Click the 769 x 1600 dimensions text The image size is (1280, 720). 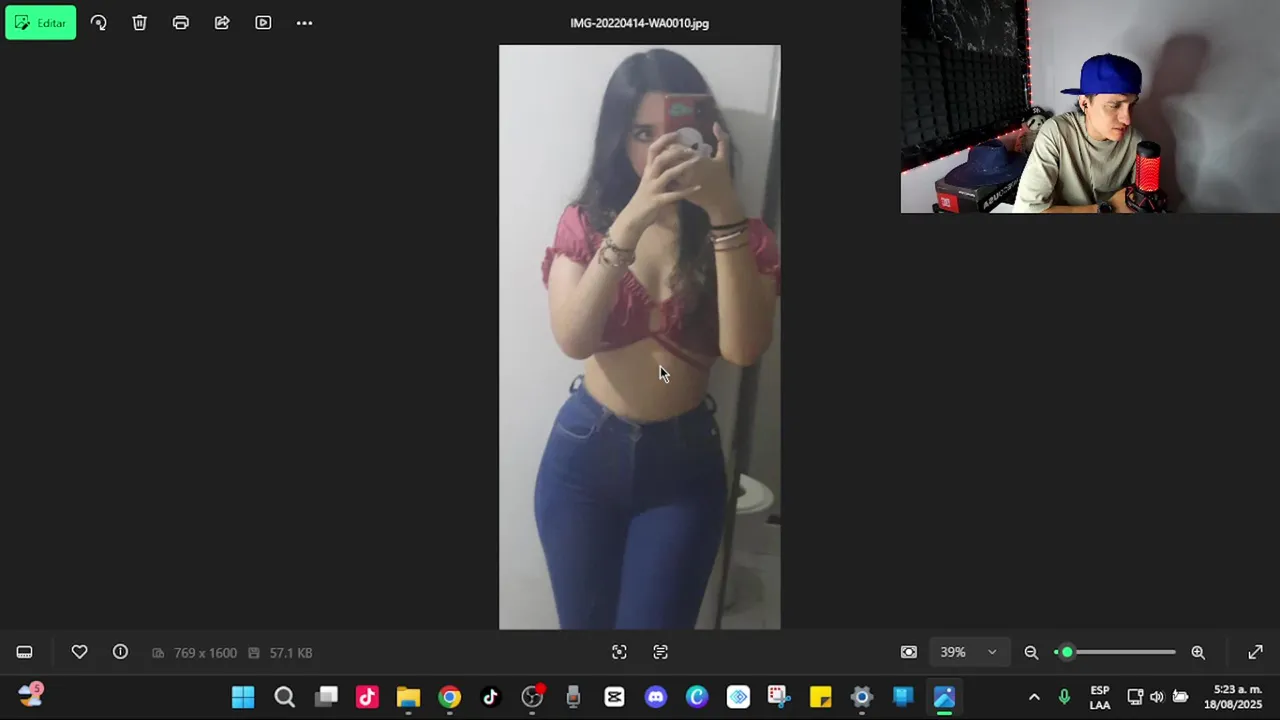pyautogui.click(x=205, y=653)
